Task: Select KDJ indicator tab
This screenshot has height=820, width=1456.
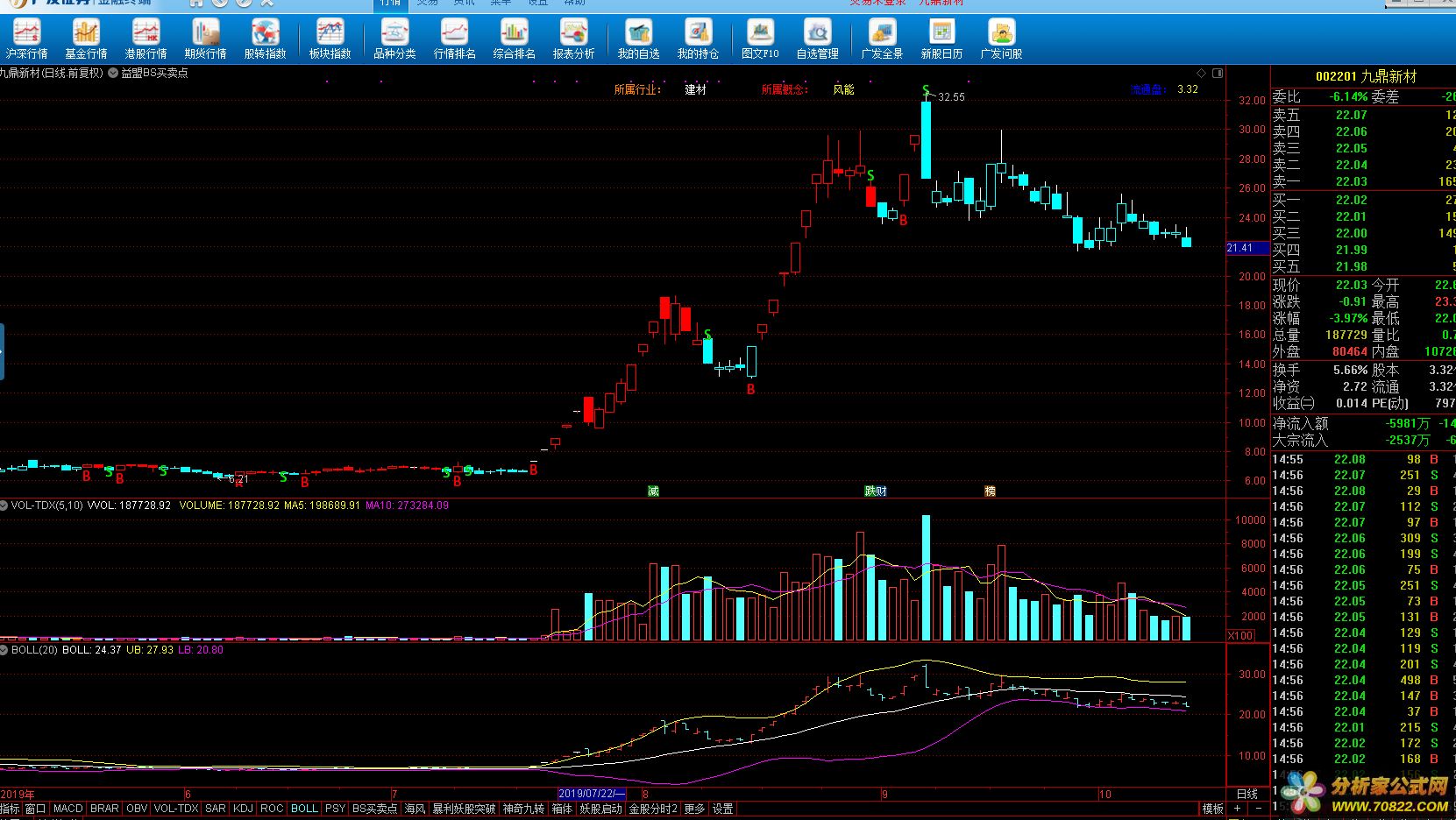Action: point(243,809)
